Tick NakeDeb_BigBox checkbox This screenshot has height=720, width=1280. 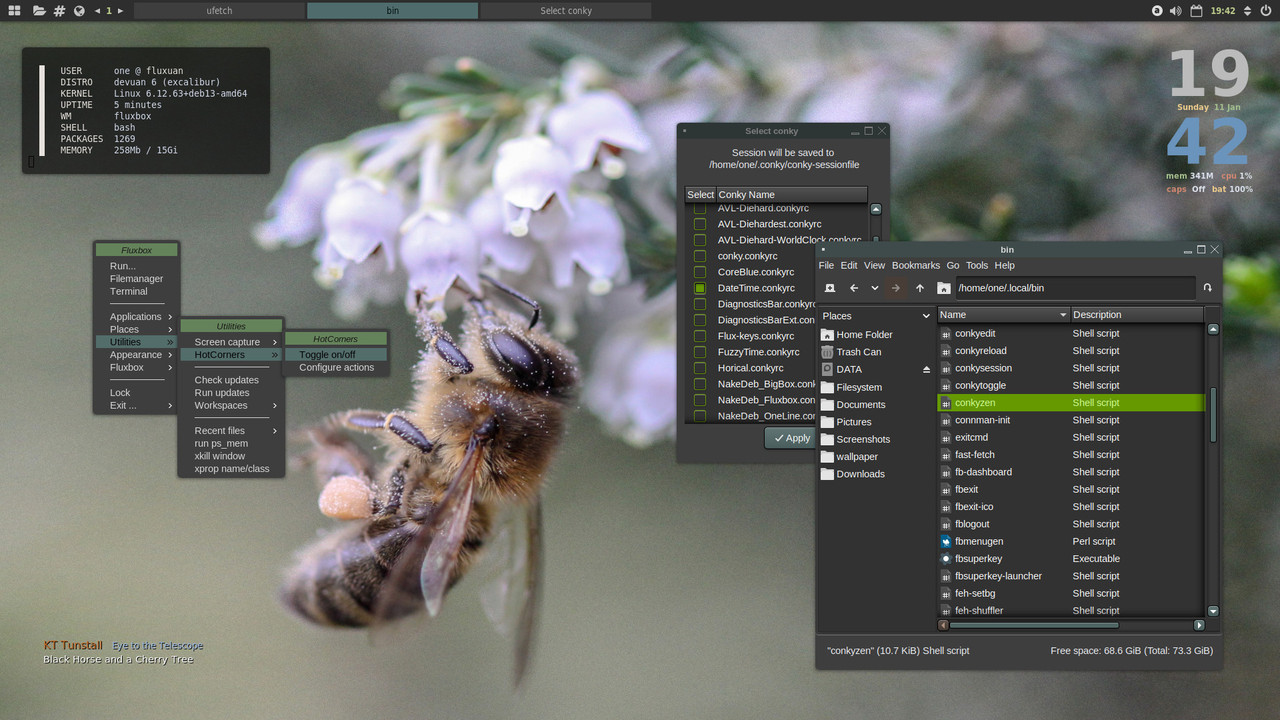(x=700, y=384)
